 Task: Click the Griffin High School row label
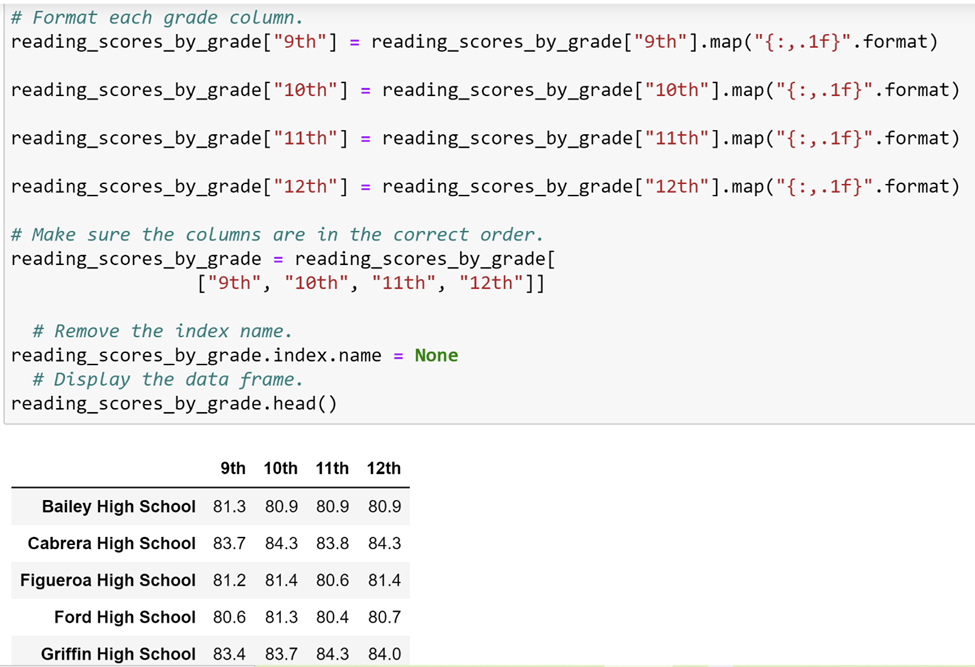117,654
